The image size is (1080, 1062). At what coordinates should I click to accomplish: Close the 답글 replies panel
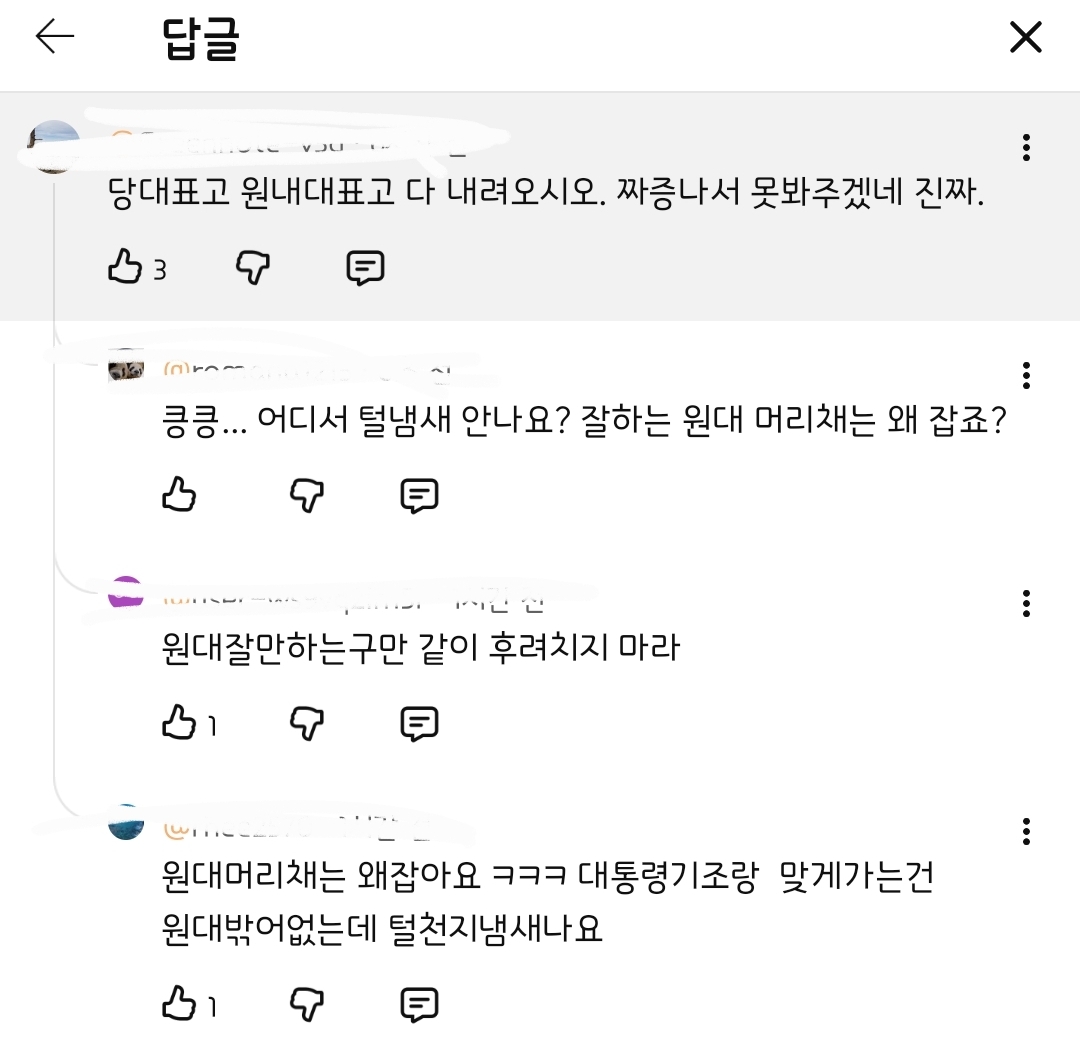coord(1026,37)
